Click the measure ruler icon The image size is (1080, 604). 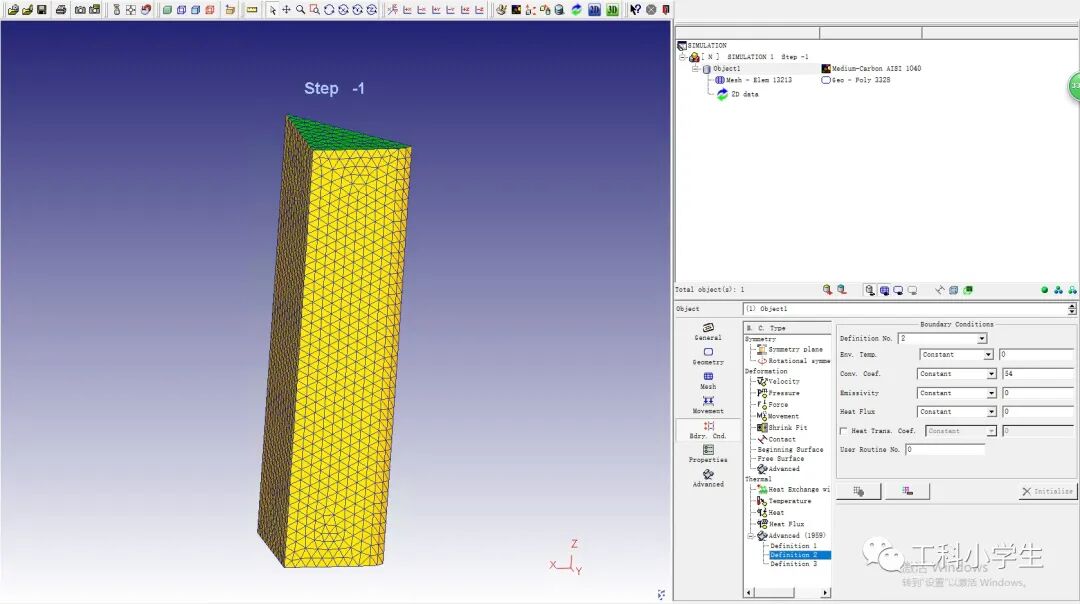click(x=252, y=10)
